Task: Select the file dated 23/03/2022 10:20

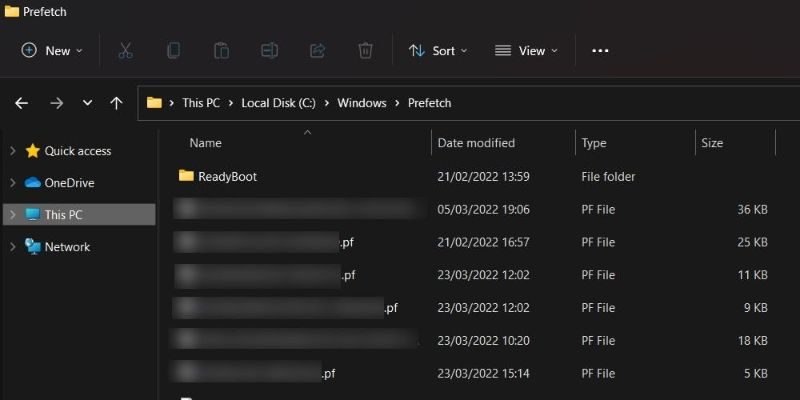Action: coord(469,341)
